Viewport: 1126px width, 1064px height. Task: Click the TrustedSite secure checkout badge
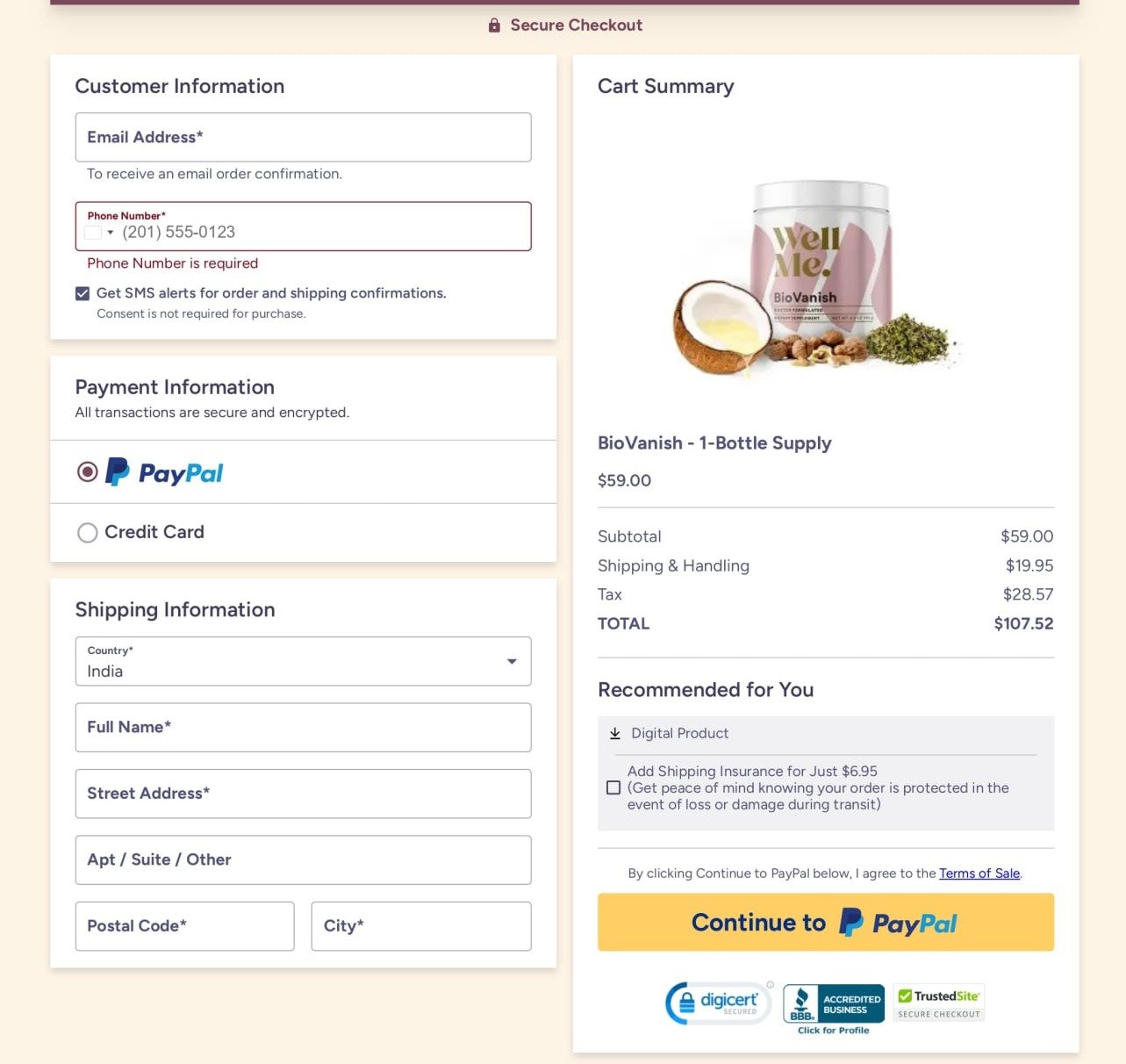[938, 1003]
